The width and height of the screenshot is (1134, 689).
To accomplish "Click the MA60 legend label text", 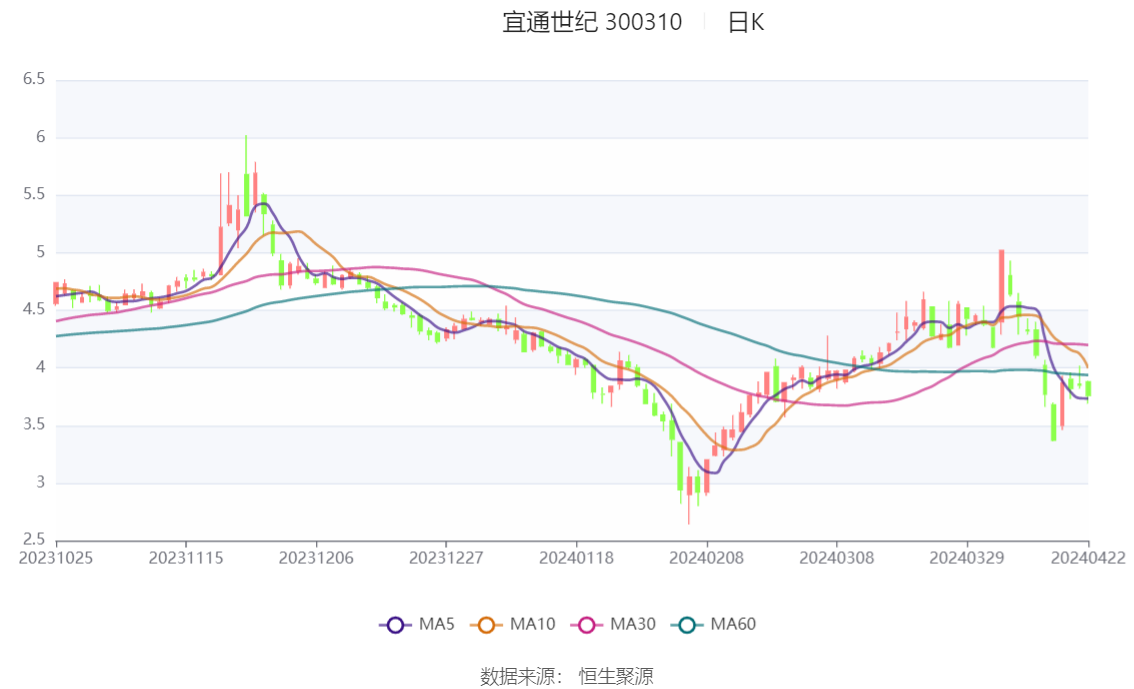I will click(x=733, y=625).
